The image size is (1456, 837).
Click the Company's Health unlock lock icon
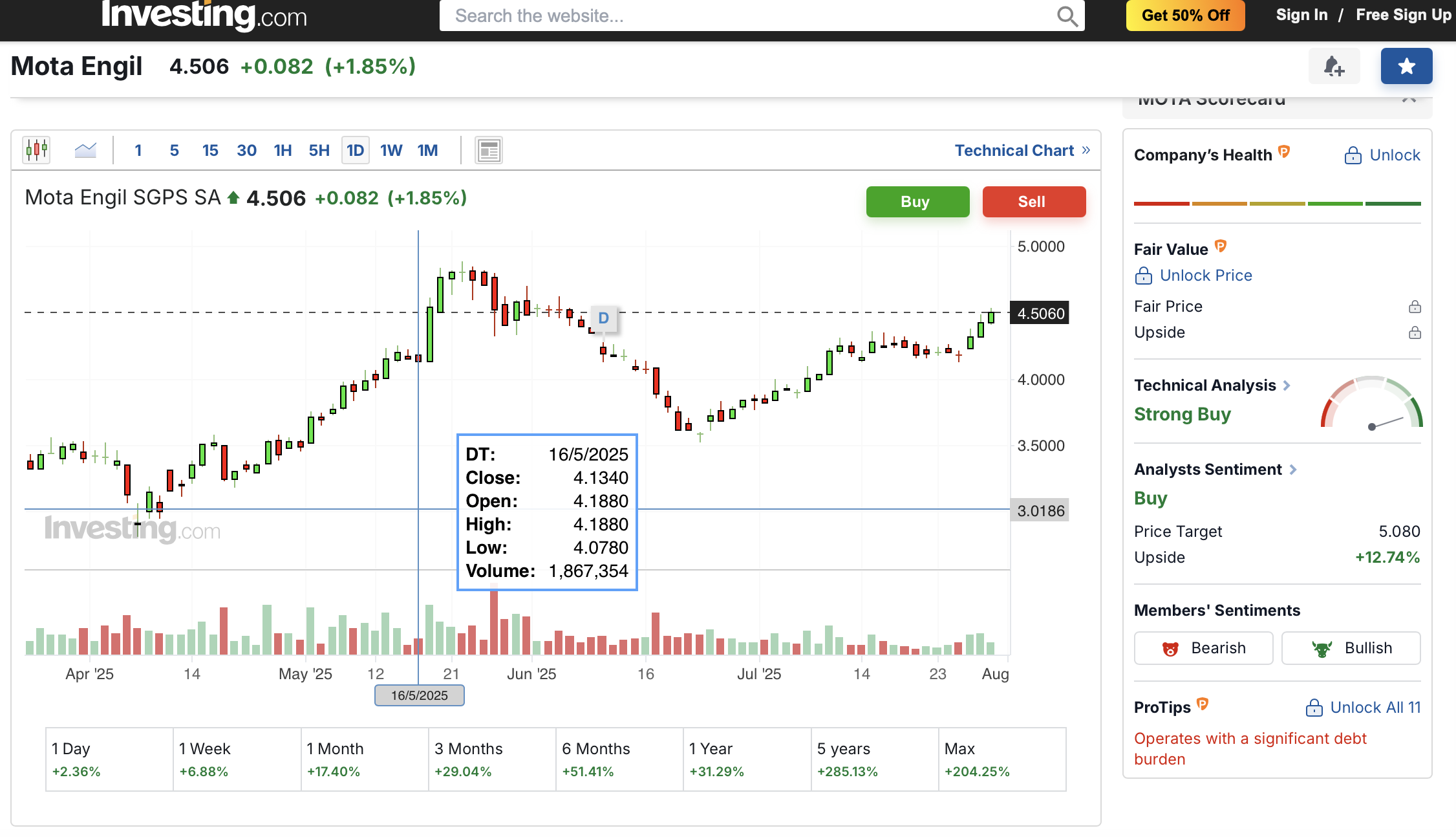tap(1353, 155)
